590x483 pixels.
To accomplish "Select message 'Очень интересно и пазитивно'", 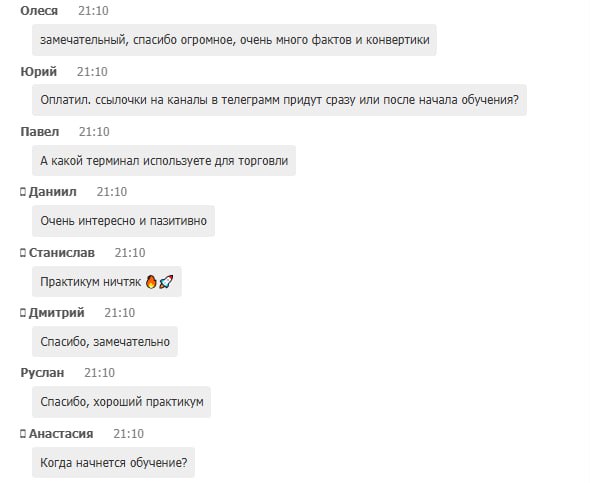I will (x=123, y=221).
